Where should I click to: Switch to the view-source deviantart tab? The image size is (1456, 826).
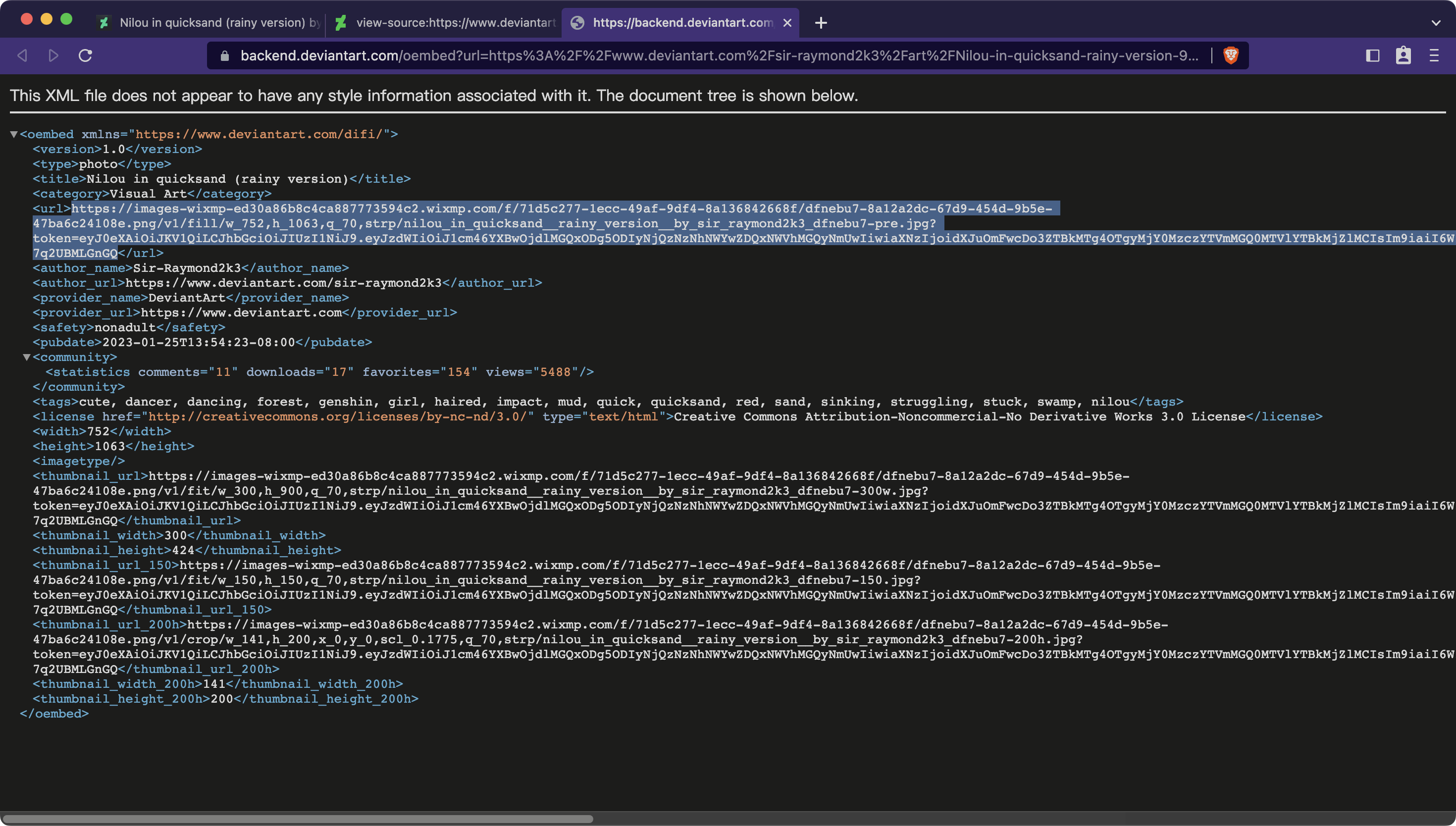445,23
